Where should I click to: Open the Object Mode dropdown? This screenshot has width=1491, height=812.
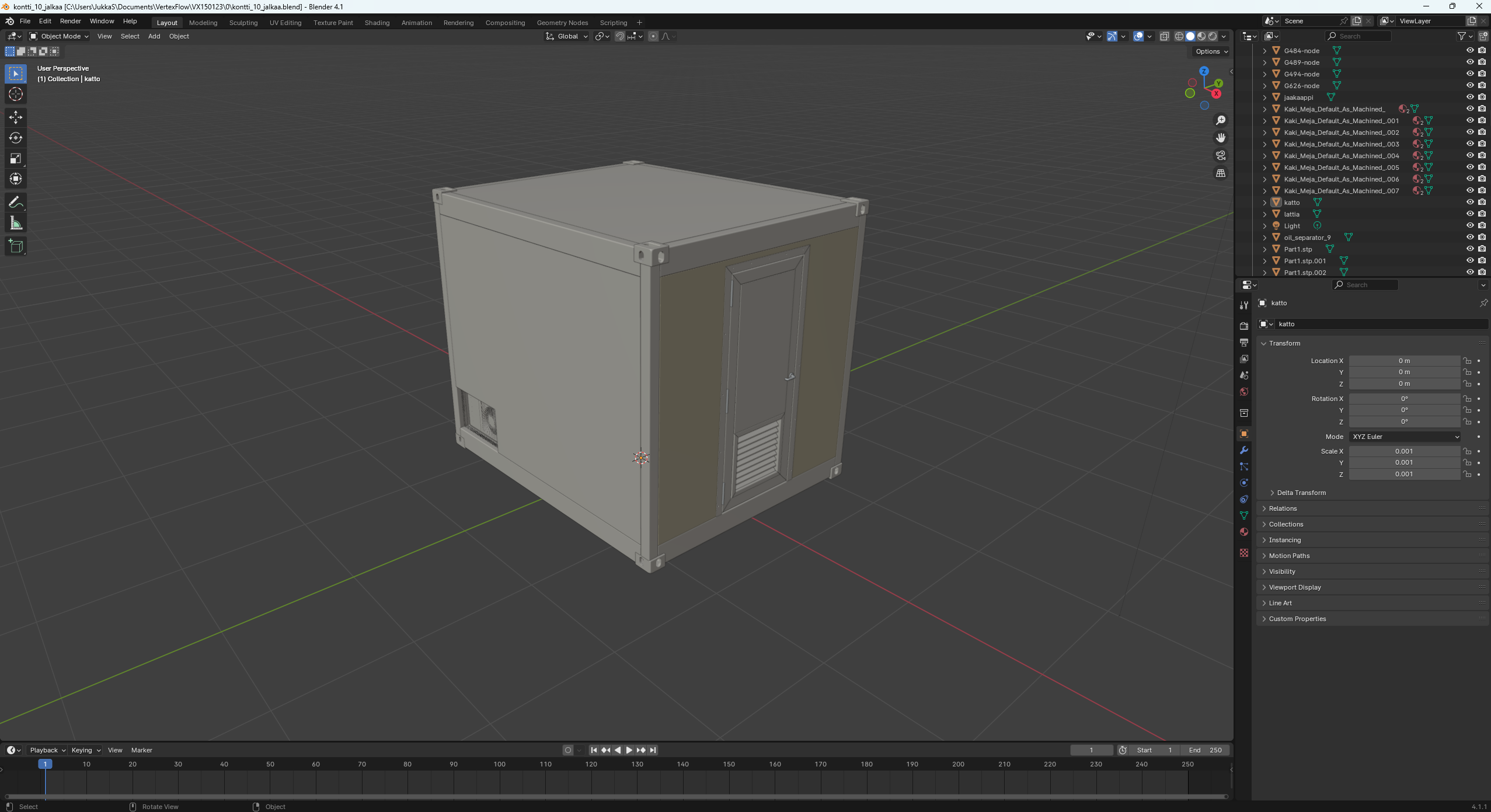click(59, 36)
